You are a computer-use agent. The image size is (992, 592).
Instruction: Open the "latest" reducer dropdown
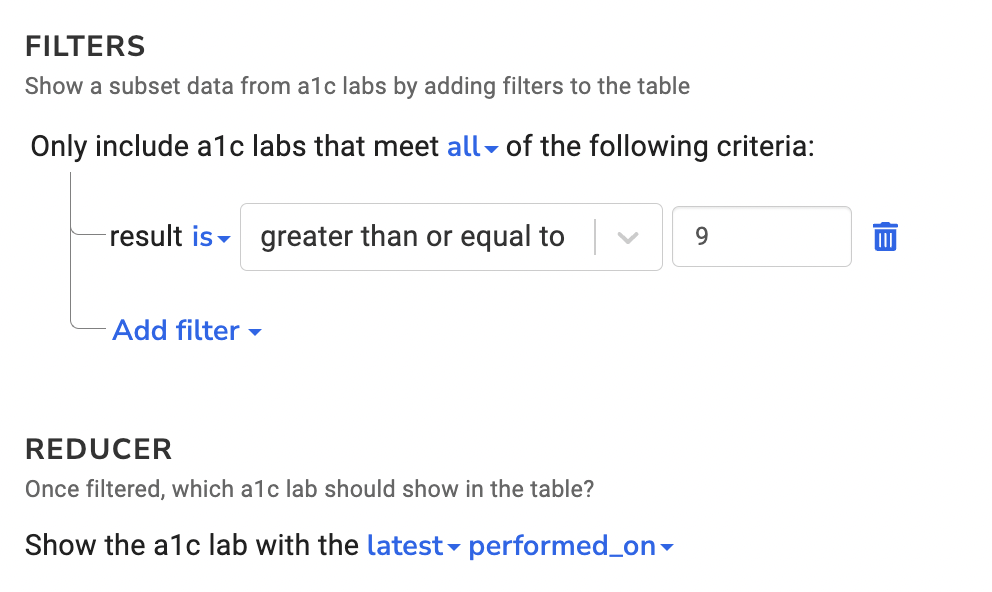pyautogui.click(x=405, y=546)
